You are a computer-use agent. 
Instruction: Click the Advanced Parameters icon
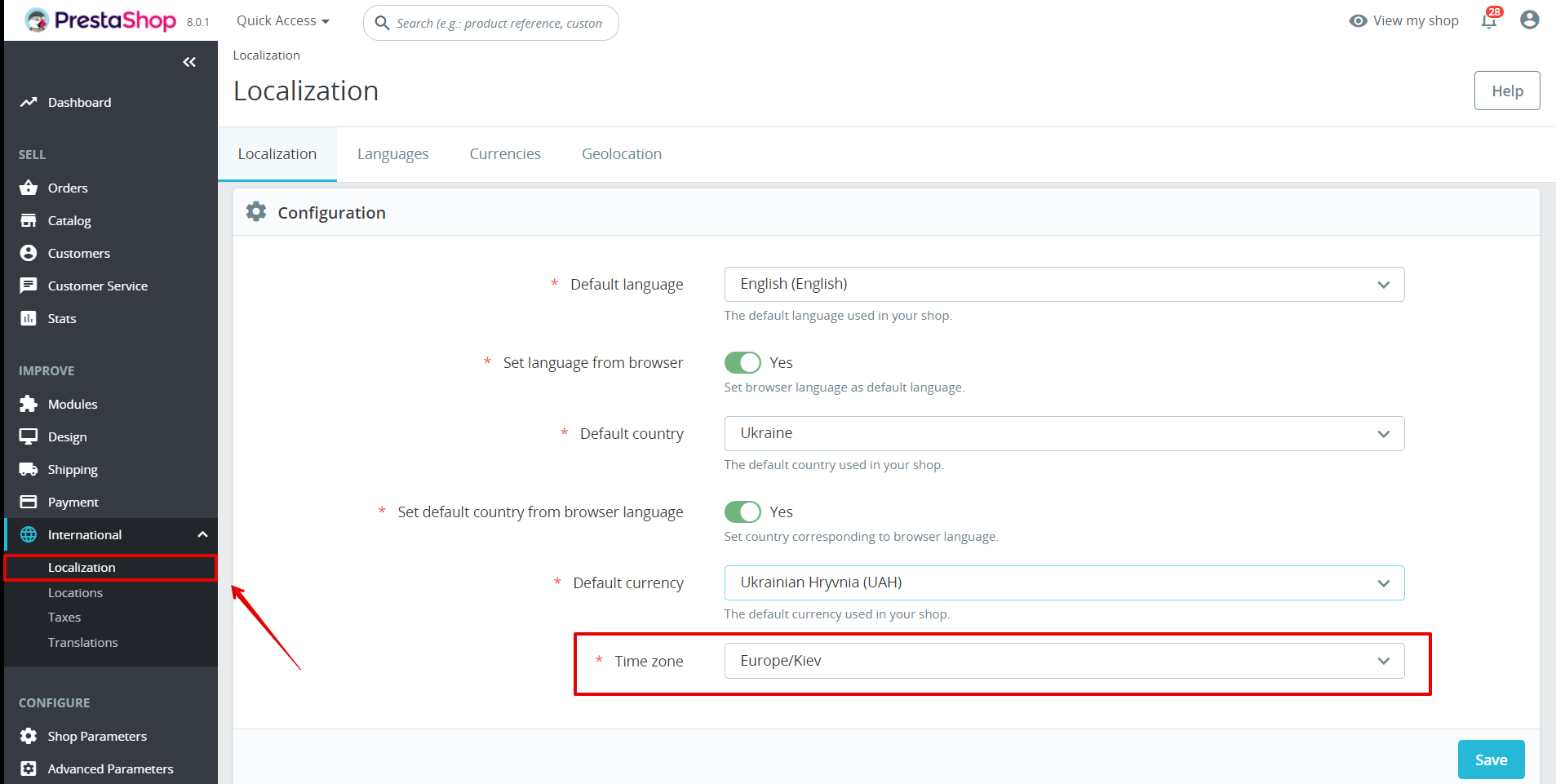click(x=29, y=768)
